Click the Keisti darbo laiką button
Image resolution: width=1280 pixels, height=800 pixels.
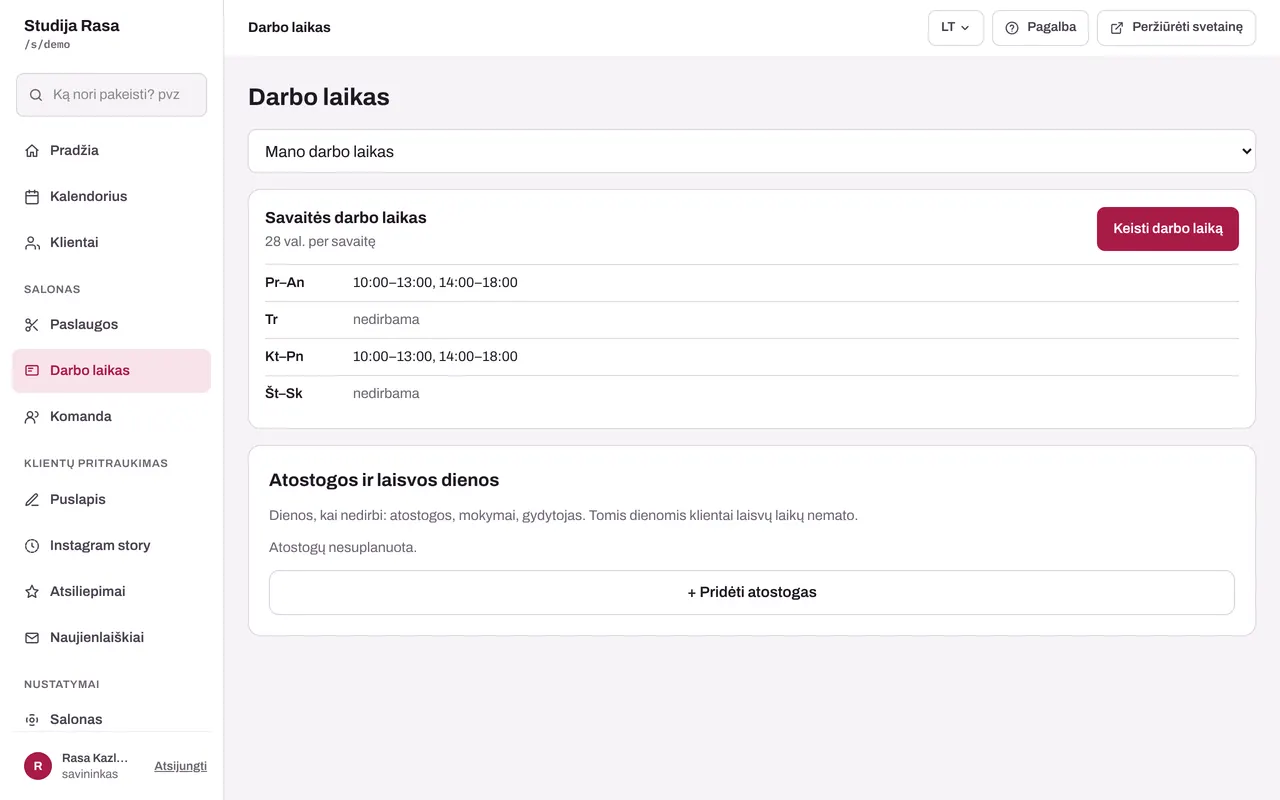[1168, 229]
